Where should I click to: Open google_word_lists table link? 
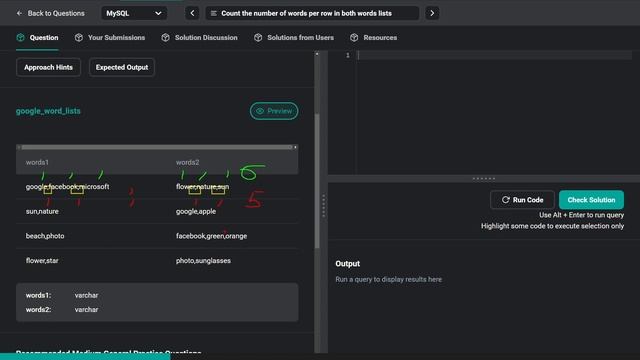[48, 111]
